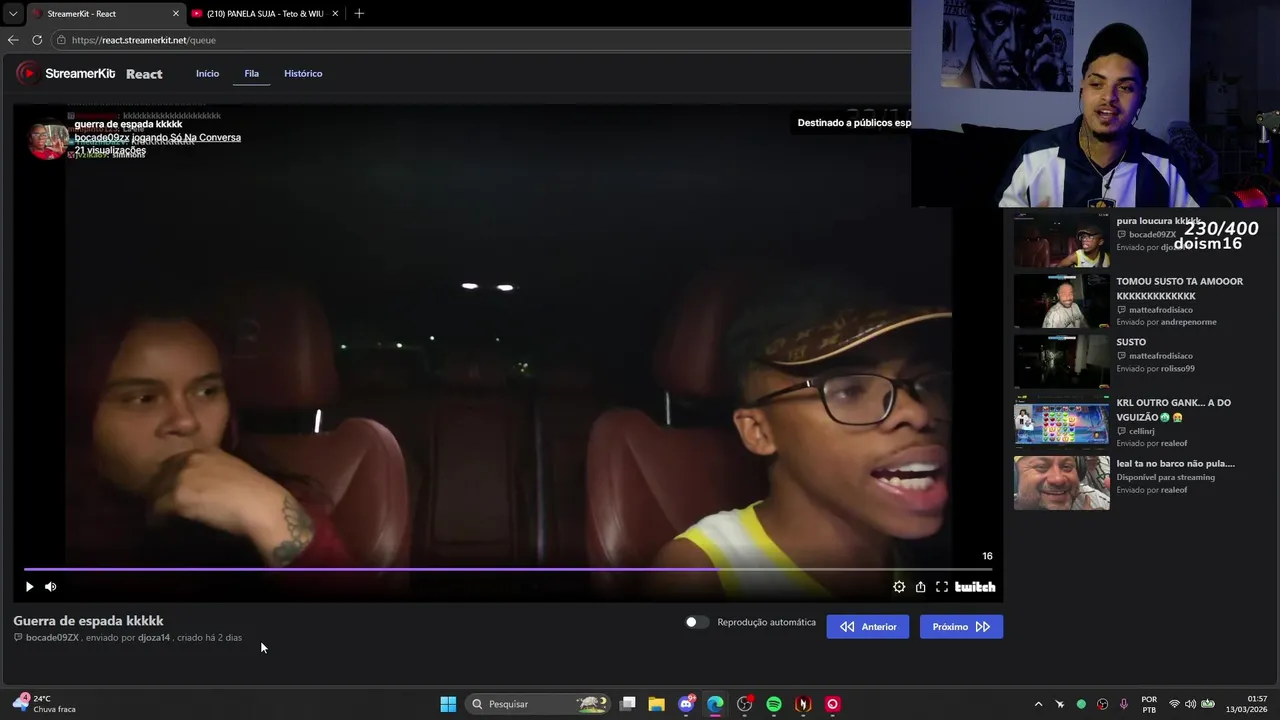Image resolution: width=1280 pixels, height=720 pixels.
Task: Open the OBS Studio taskbar icon
Action: 744,704
